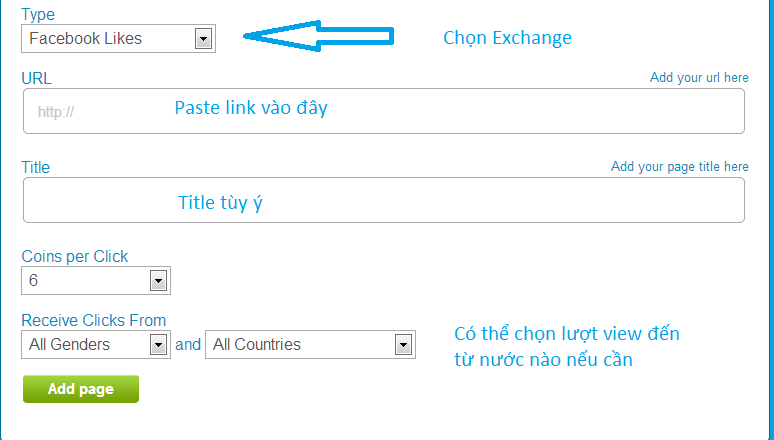Click the 'Title' field label
This screenshot has width=774, height=440.
(36, 167)
